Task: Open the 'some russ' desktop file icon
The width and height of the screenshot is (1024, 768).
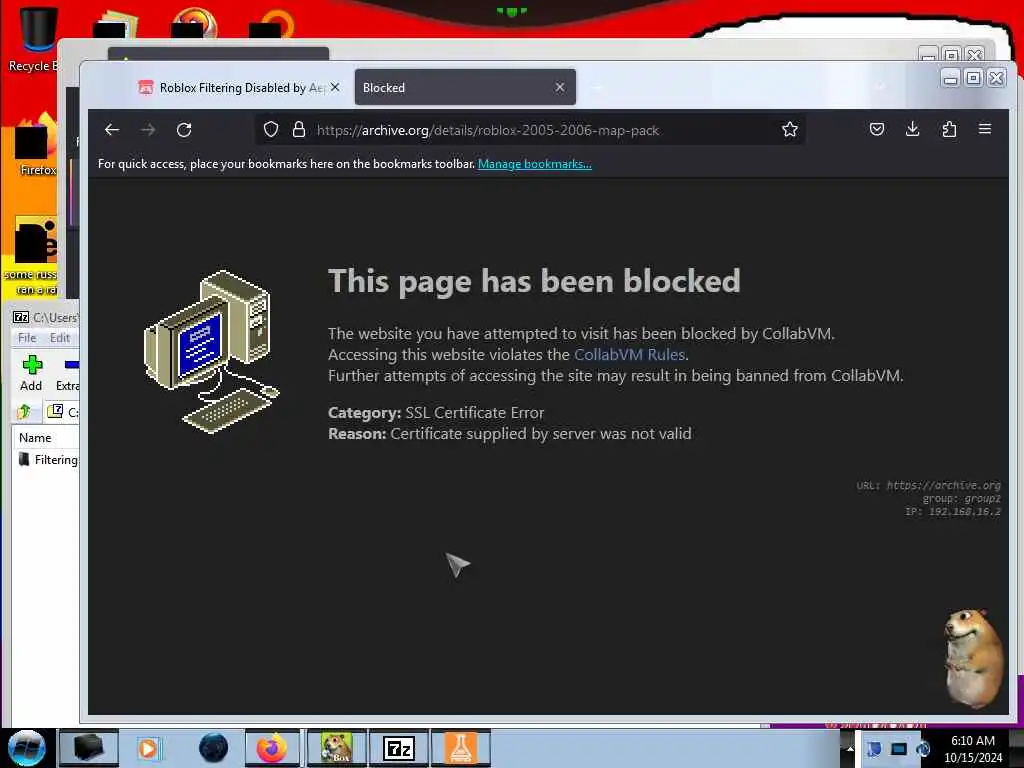Action: pos(34,256)
